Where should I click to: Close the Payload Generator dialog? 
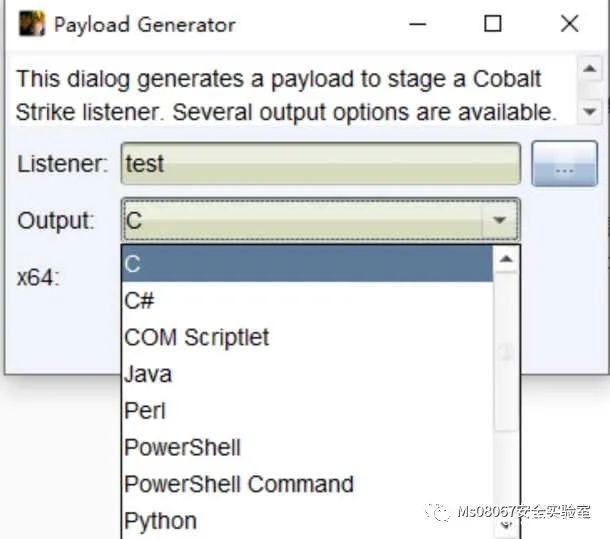pyautogui.click(x=569, y=24)
